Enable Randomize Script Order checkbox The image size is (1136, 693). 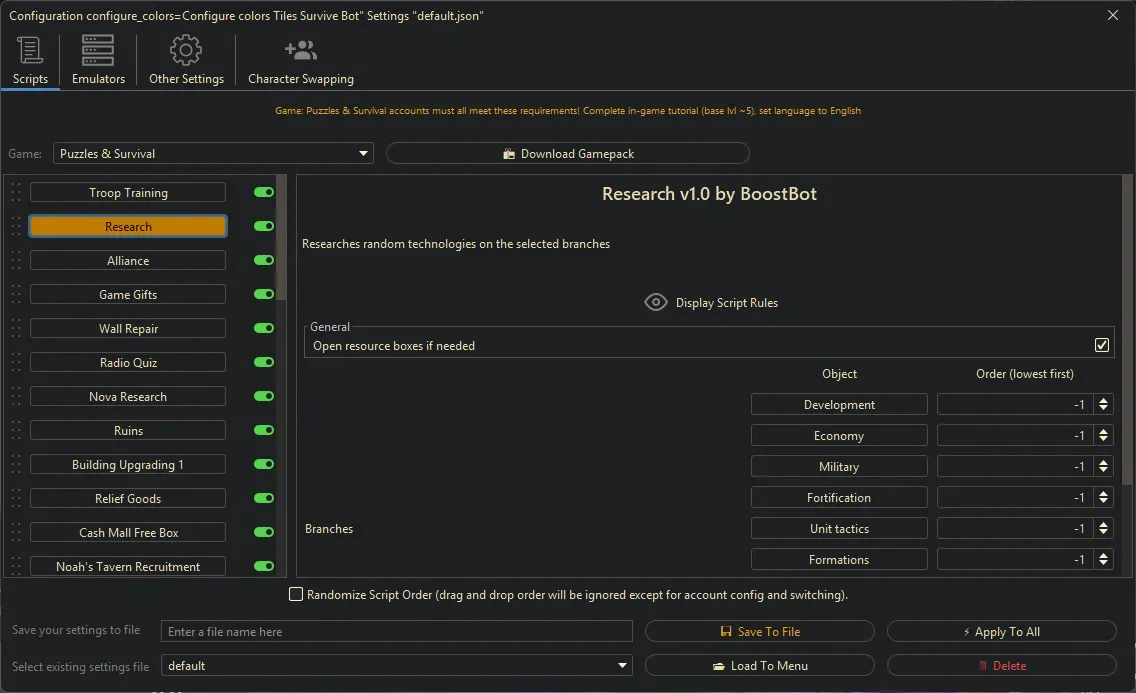pos(296,595)
